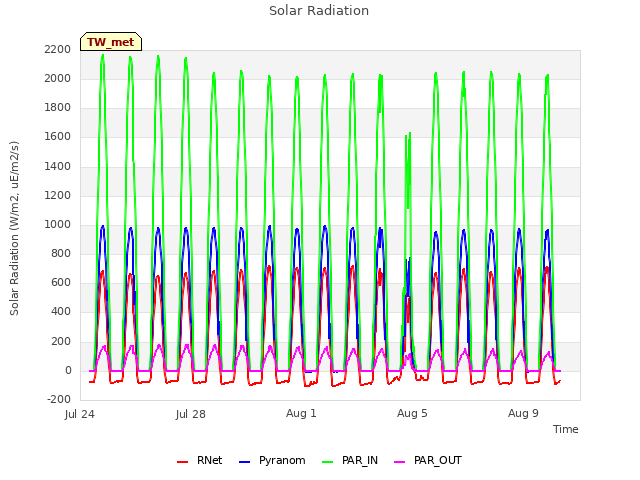Click the 600 y-axis tick label
The image size is (640, 480).
(61, 283)
